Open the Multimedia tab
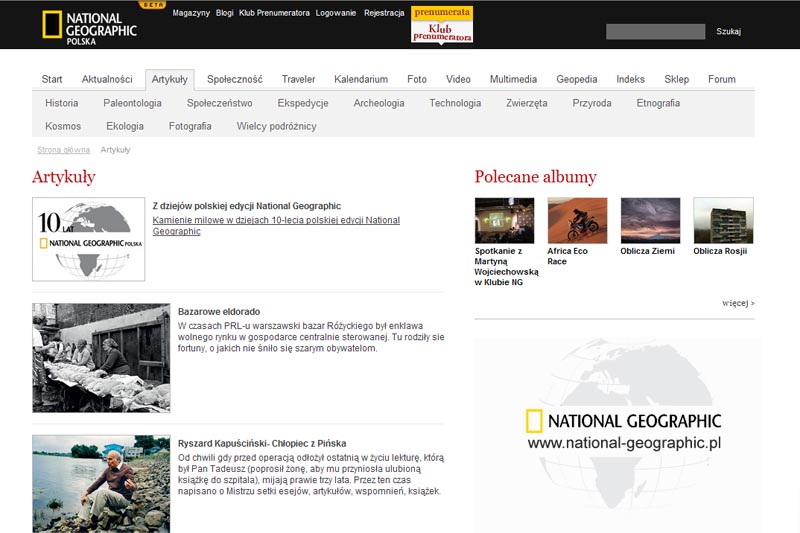 click(513, 79)
